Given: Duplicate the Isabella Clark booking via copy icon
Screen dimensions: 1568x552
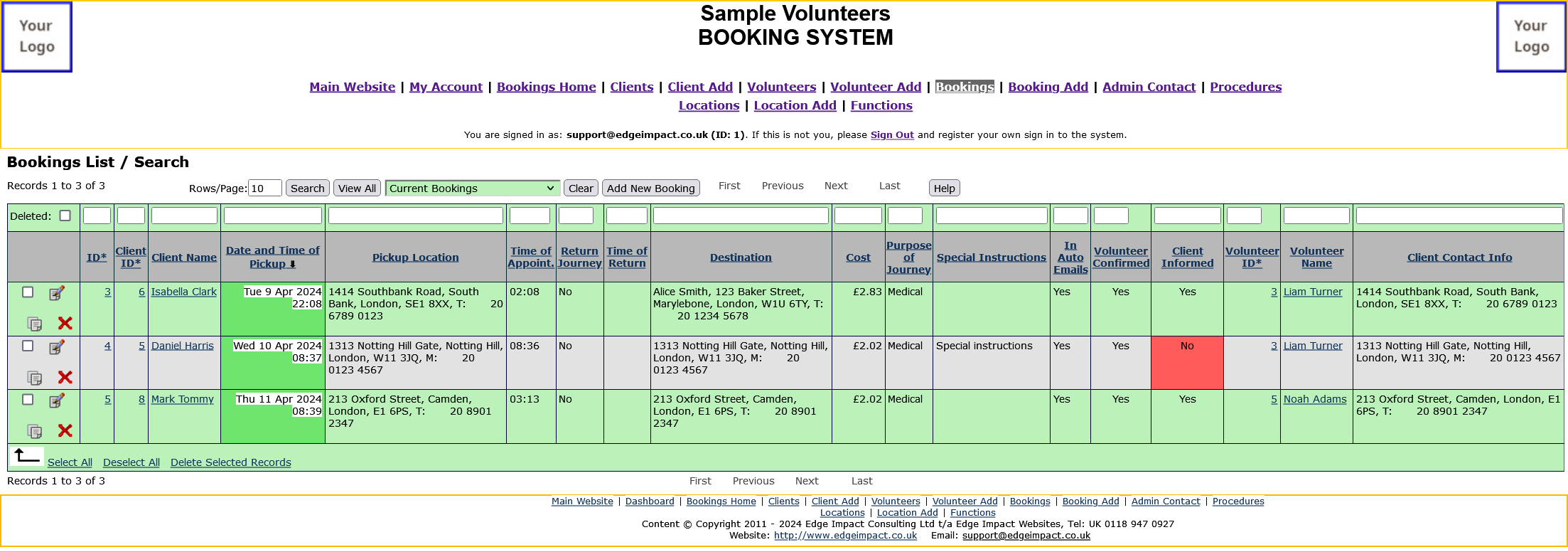Looking at the screenshot, I should pos(34,324).
